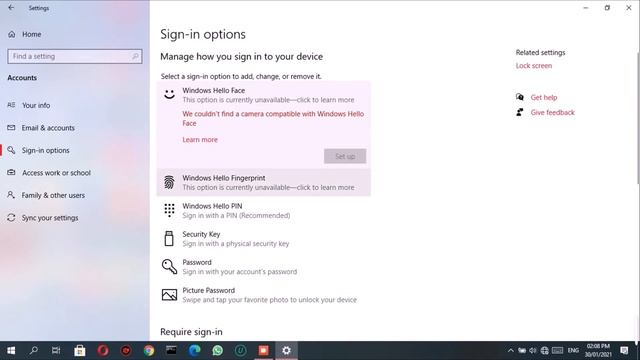Open Task View on the taskbar
The width and height of the screenshot is (640, 360).
point(56,350)
